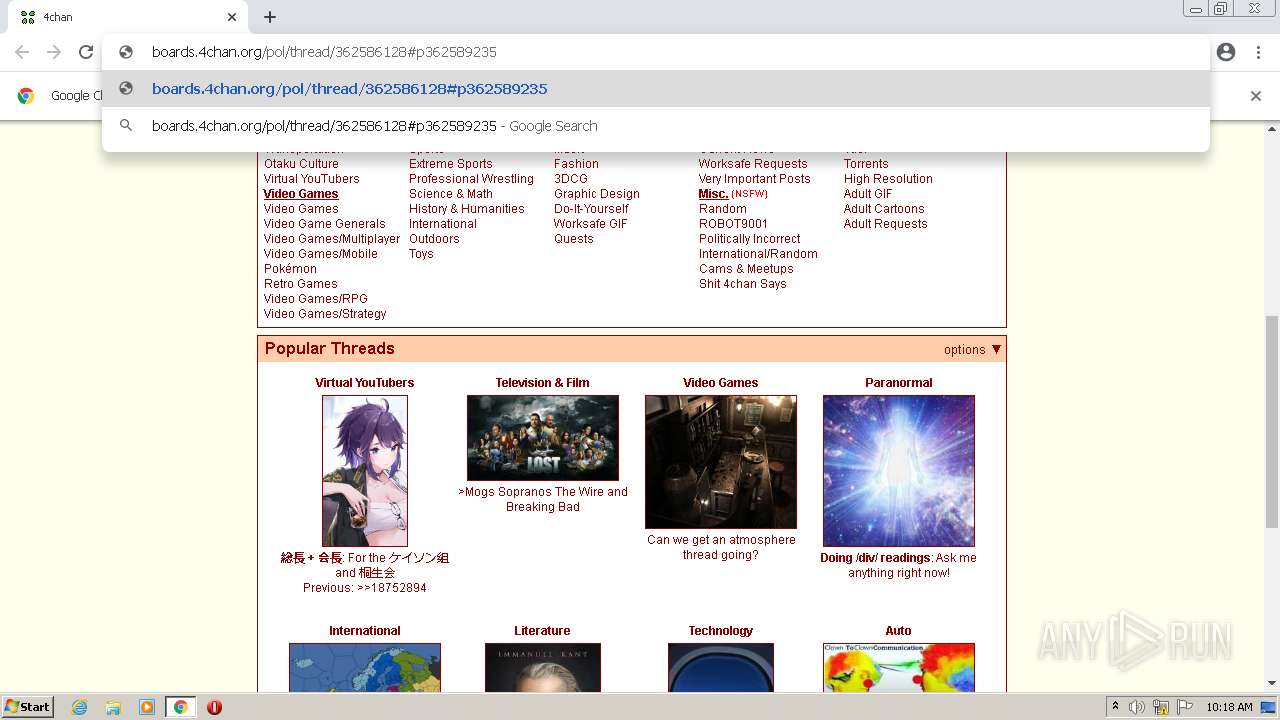Open the Video Game Generals board

(x=325, y=224)
